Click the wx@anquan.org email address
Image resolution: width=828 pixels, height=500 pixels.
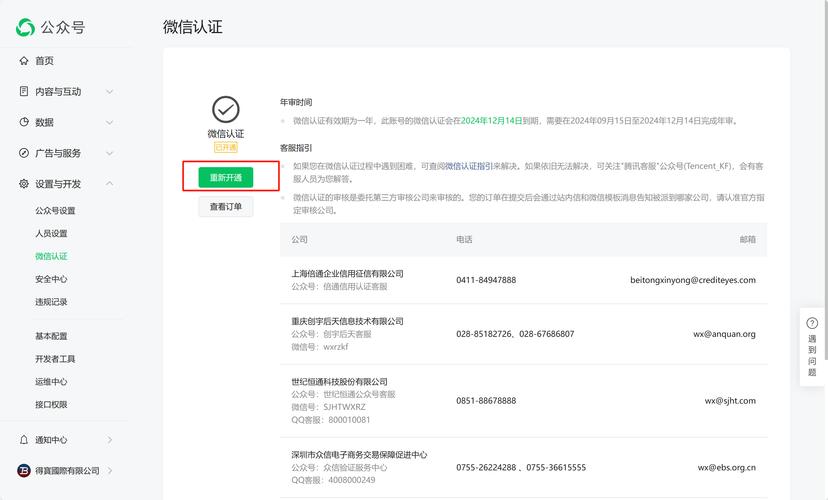(724, 334)
